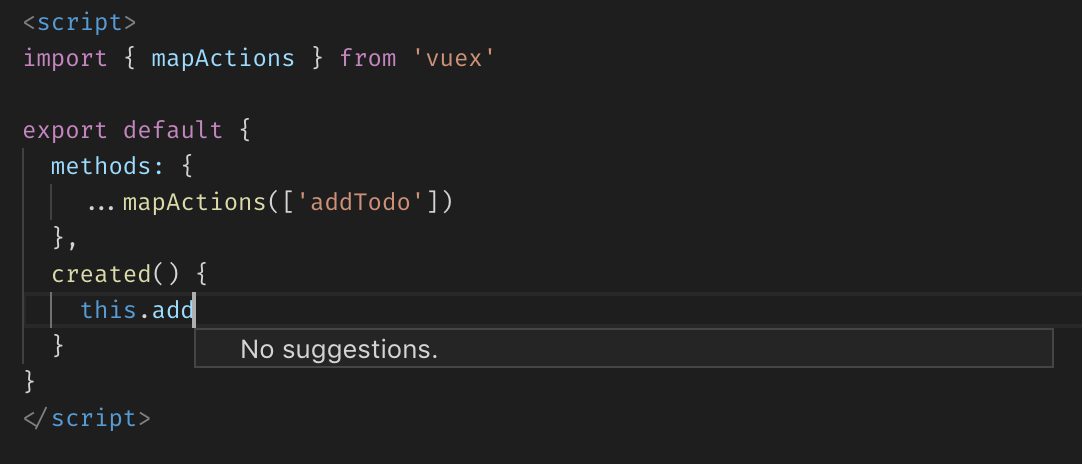Click the 'addTodo' string literal
The width and height of the screenshot is (1082, 464).
tap(360, 202)
